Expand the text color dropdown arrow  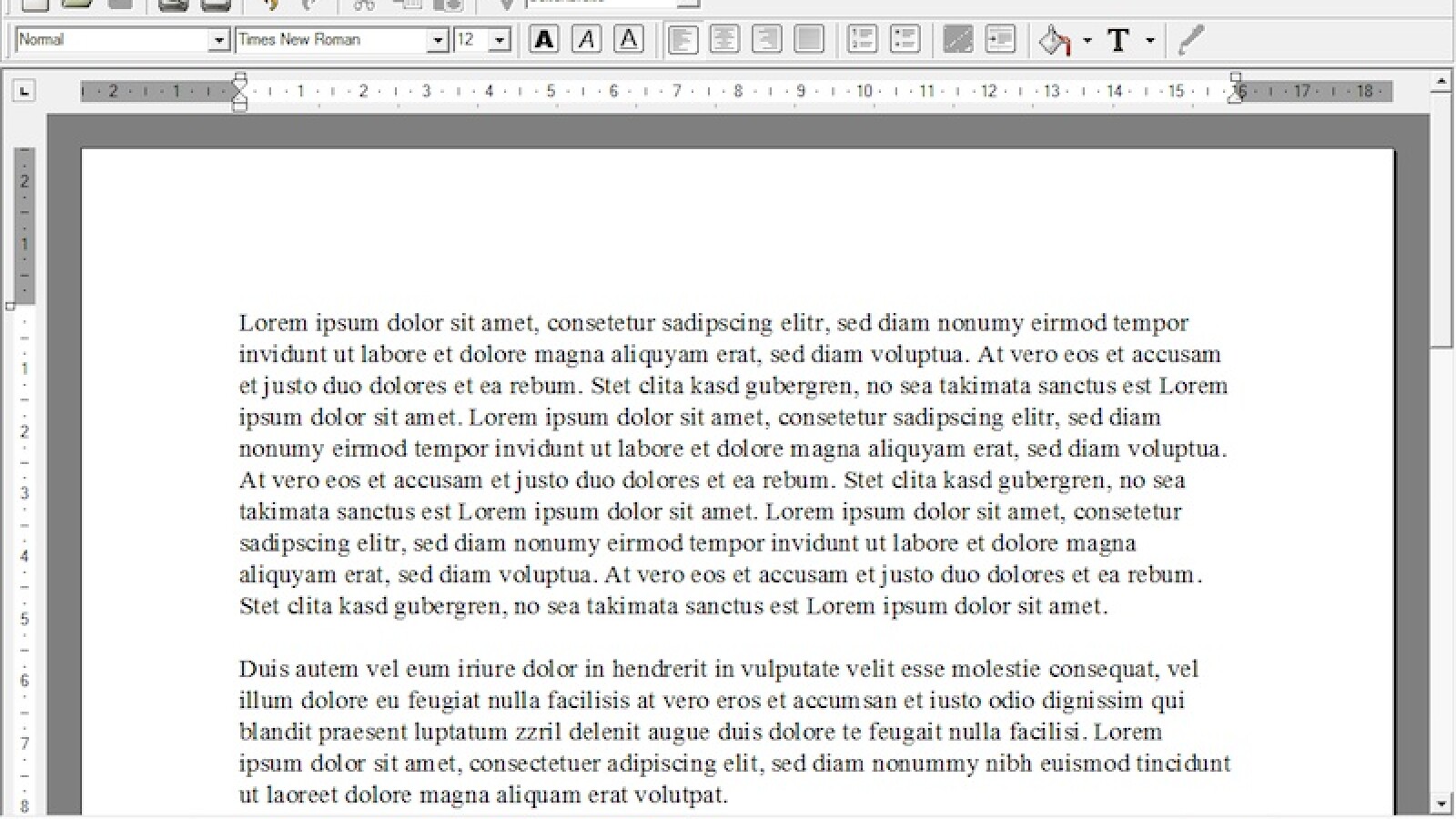1150,41
